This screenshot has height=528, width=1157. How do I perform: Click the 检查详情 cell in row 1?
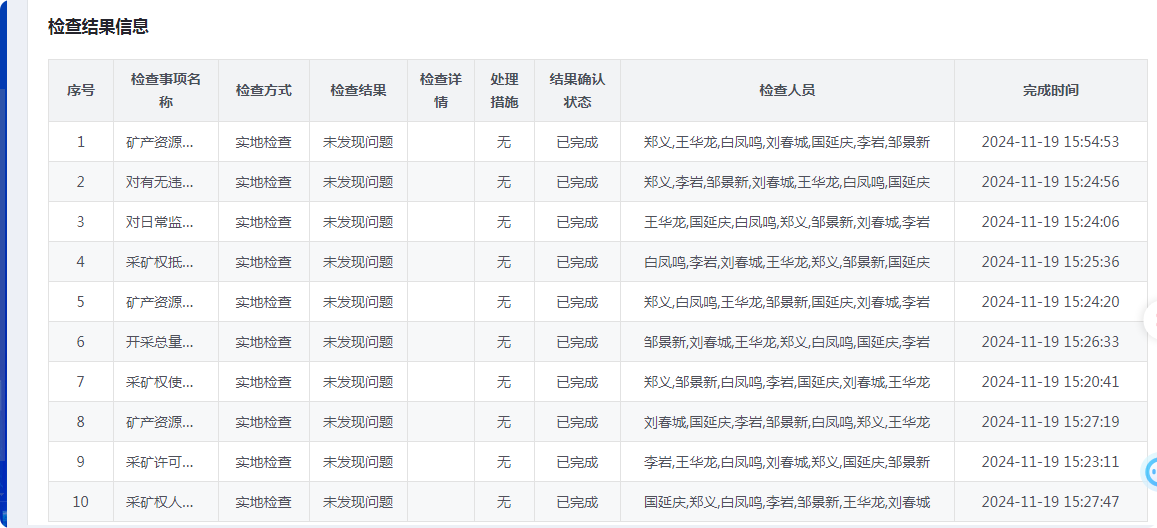[440, 142]
